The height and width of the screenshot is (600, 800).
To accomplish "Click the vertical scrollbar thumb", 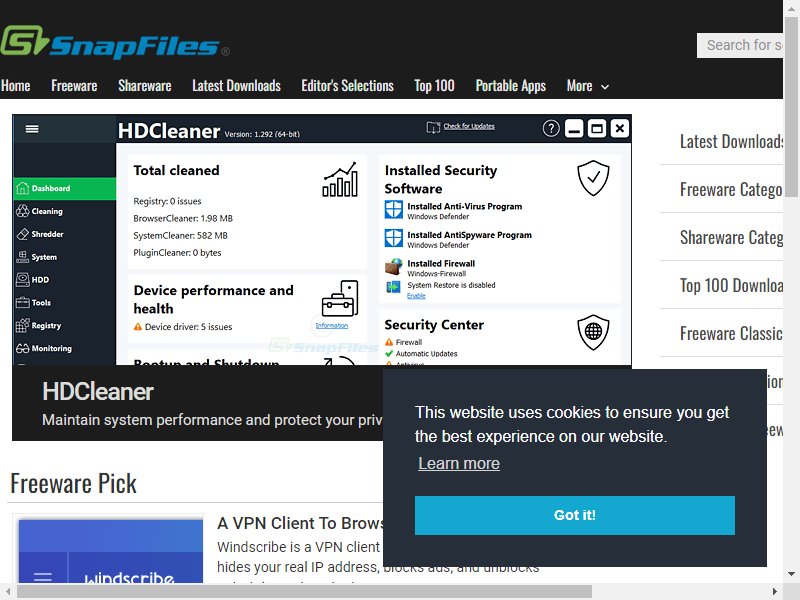I will tap(791, 106).
